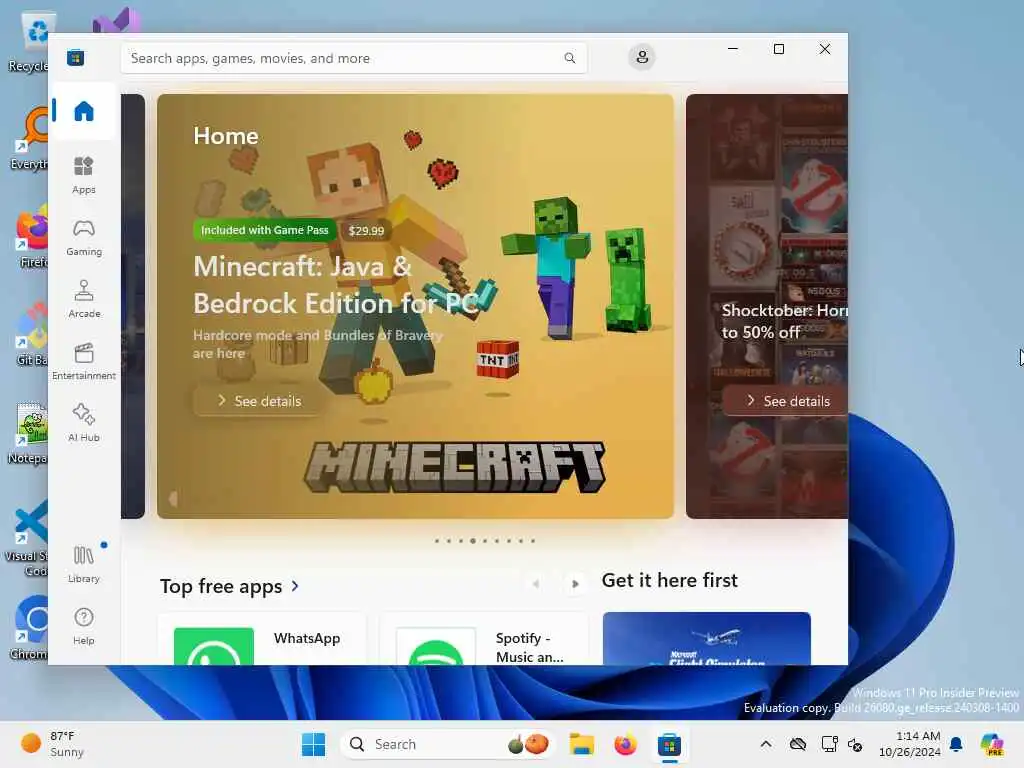1024x768 pixels.
Task: Minimize the Microsoft Store window
Action: pyautogui.click(x=733, y=49)
